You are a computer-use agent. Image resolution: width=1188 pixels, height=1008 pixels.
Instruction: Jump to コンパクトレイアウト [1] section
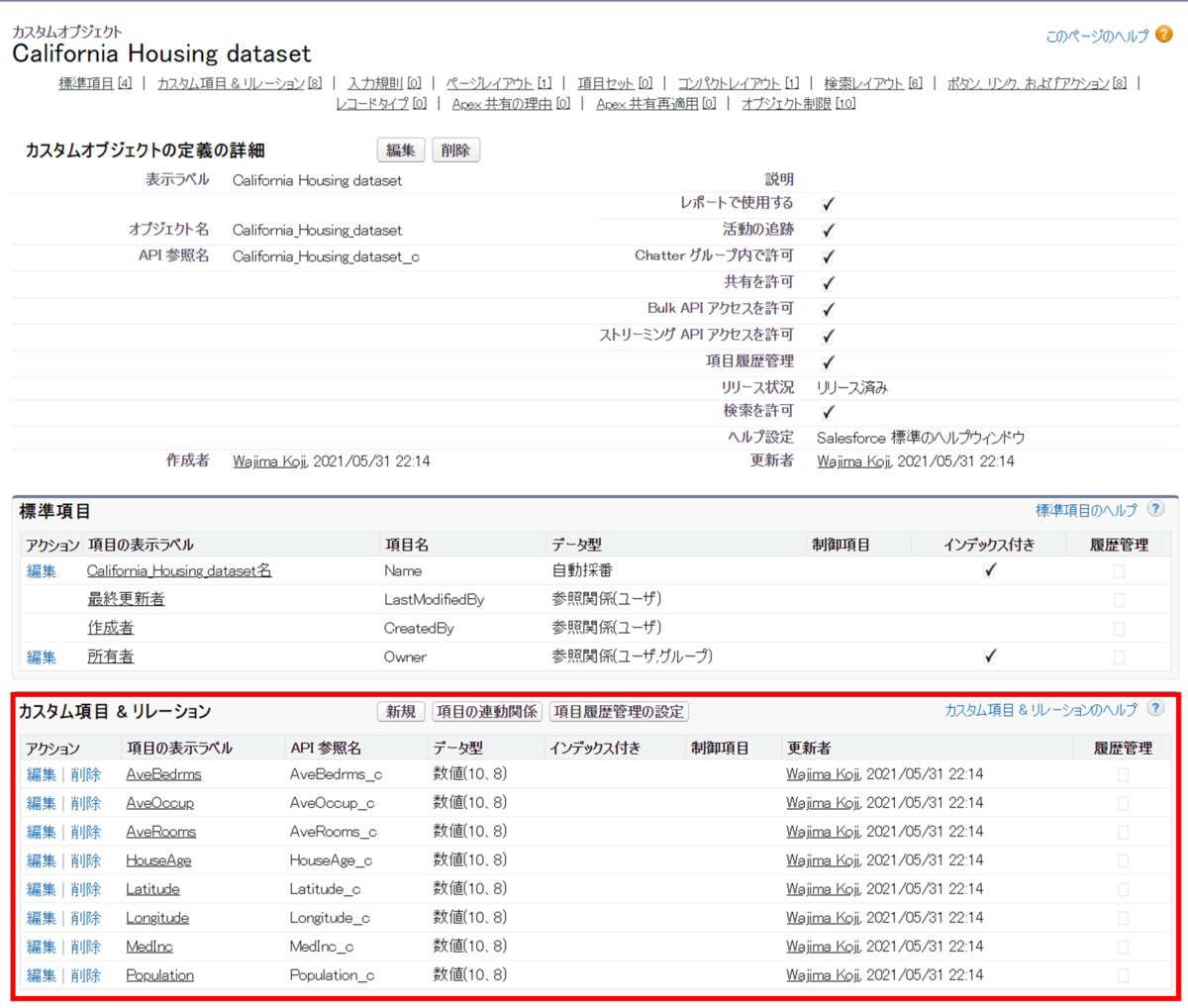tap(738, 83)
